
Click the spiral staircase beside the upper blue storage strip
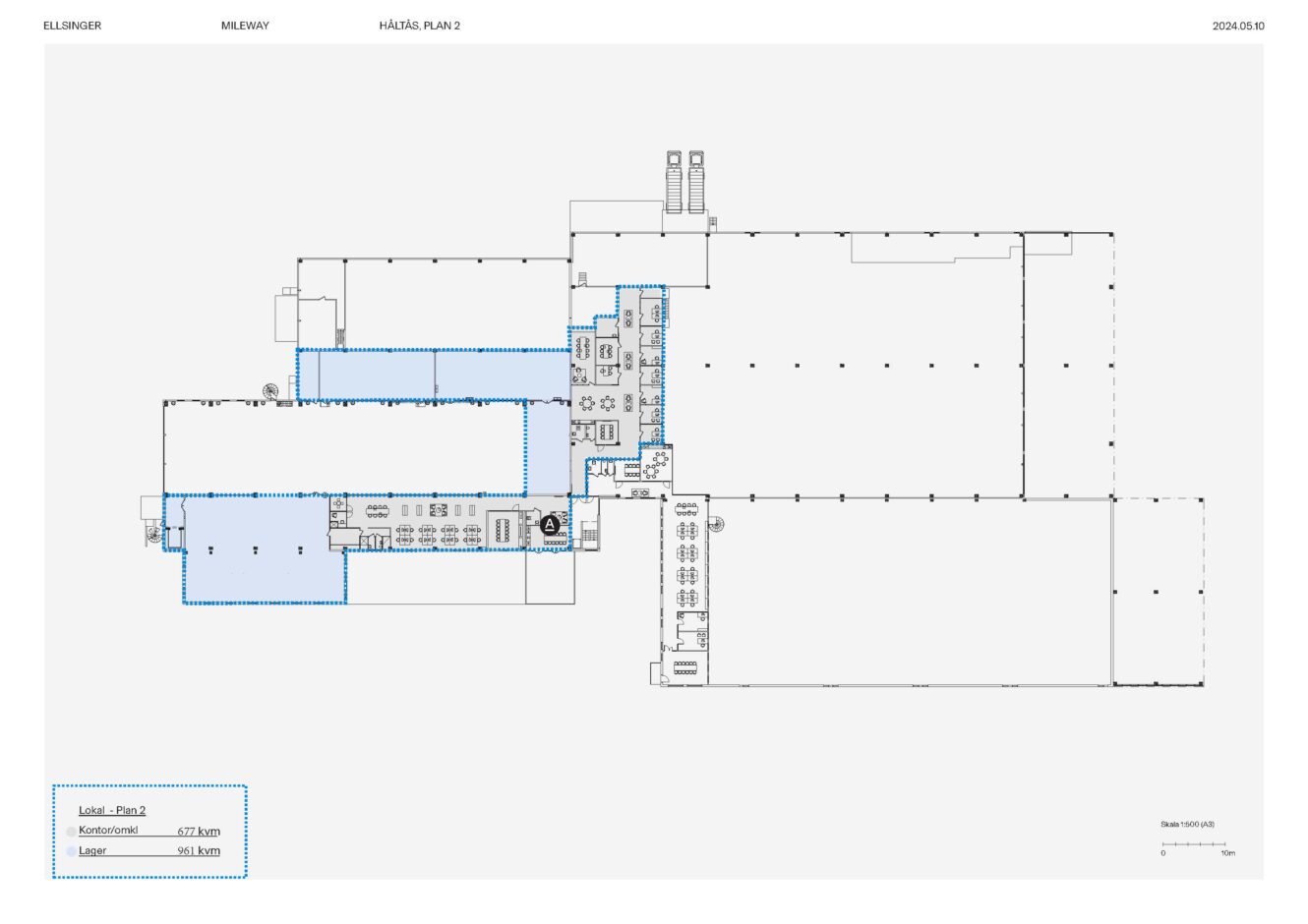click(270, 391)
